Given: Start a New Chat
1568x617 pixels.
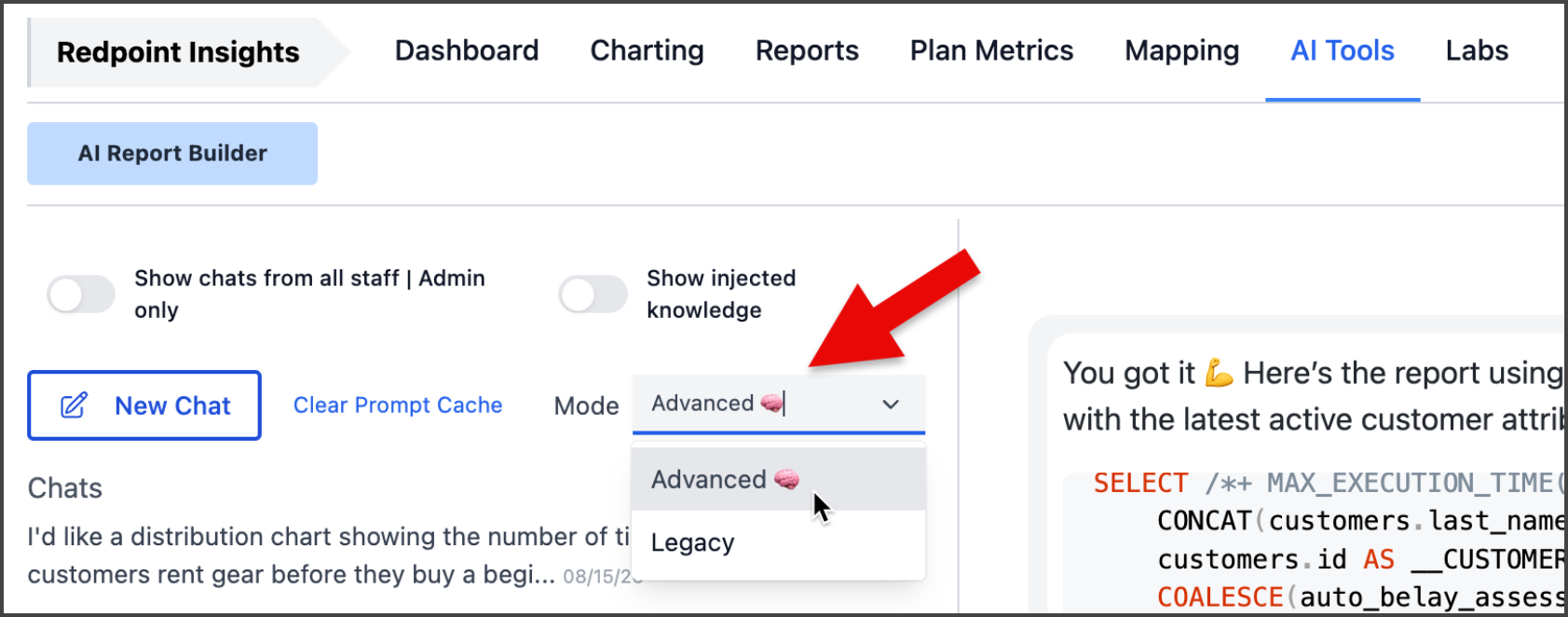Looking at the screenshot, I should pyautogui.click(x=144, y=405).
